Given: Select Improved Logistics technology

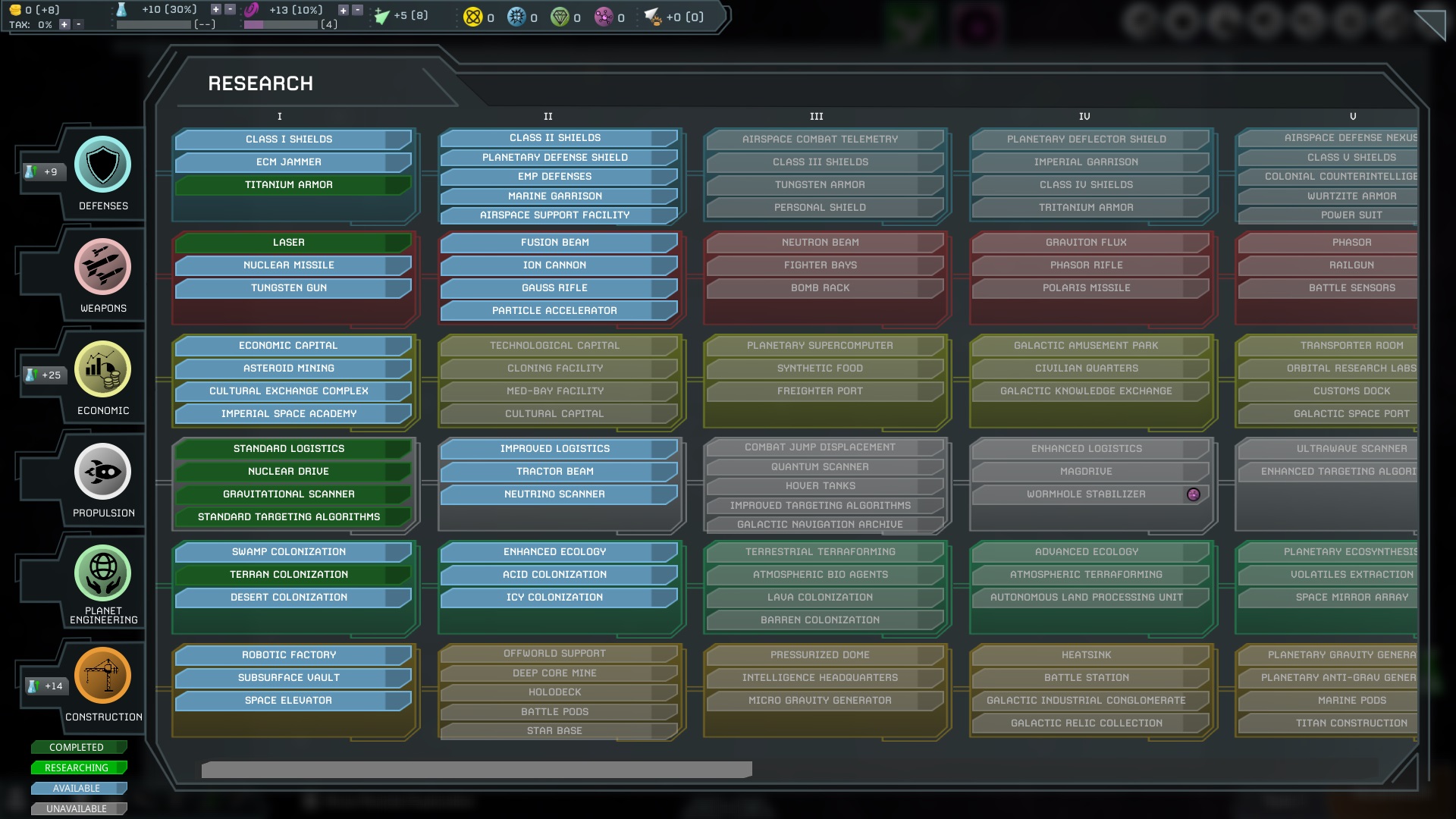Looking at the screenshot, I should point(559,449).
